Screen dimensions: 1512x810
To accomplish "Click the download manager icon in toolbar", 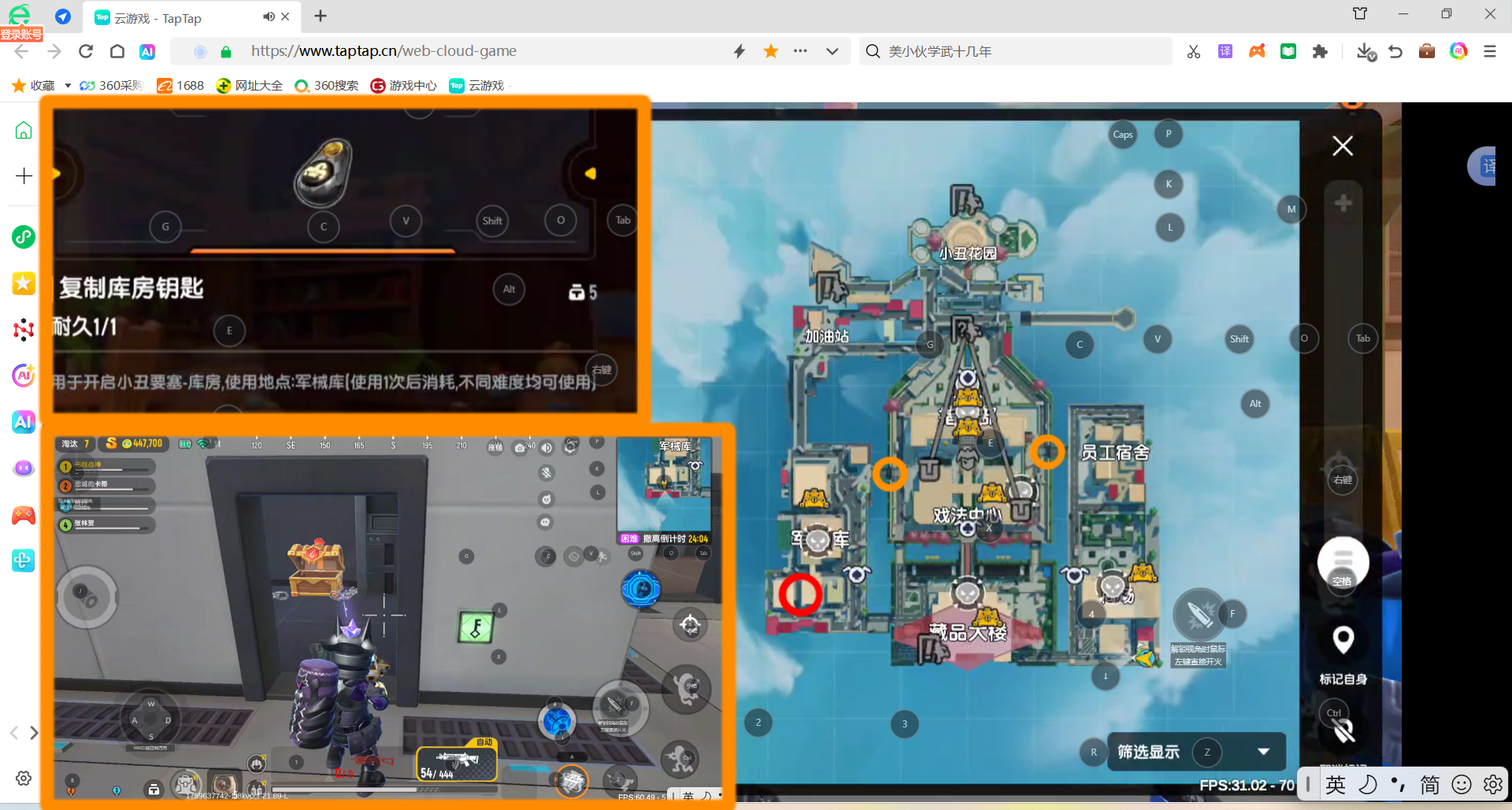I will 1366,52.
